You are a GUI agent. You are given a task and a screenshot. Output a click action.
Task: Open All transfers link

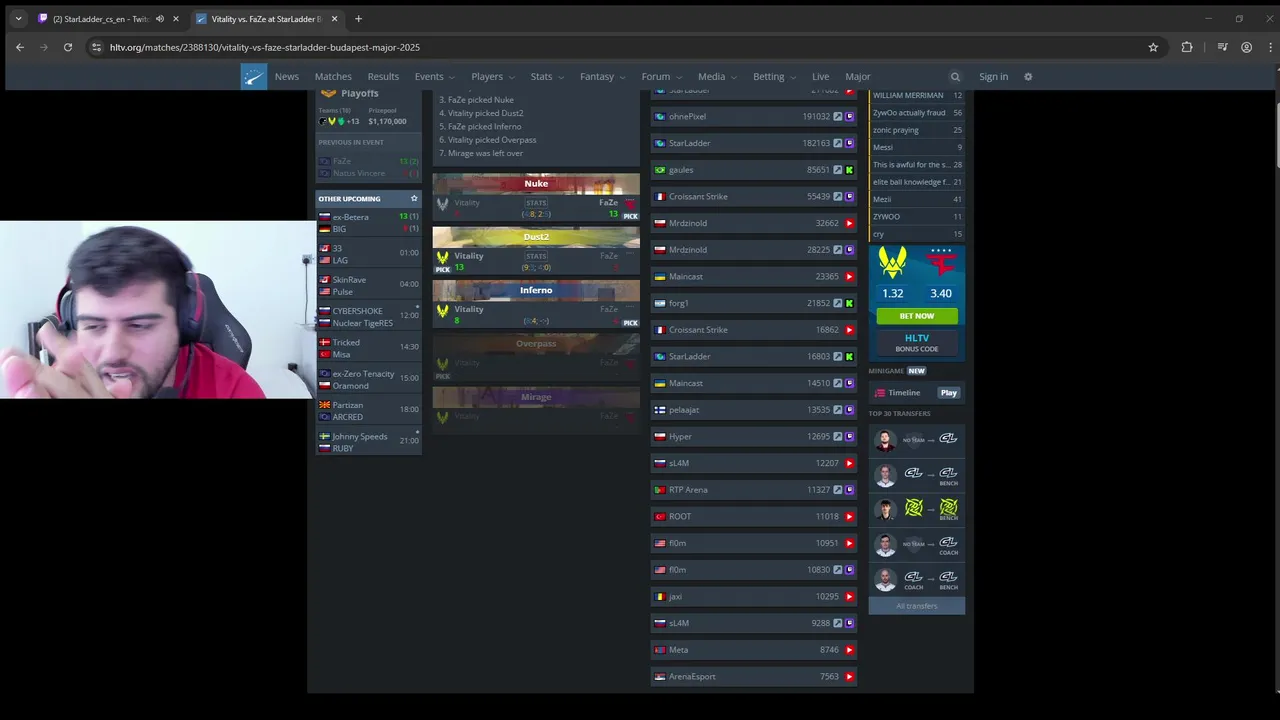click(x=917, y=606)
